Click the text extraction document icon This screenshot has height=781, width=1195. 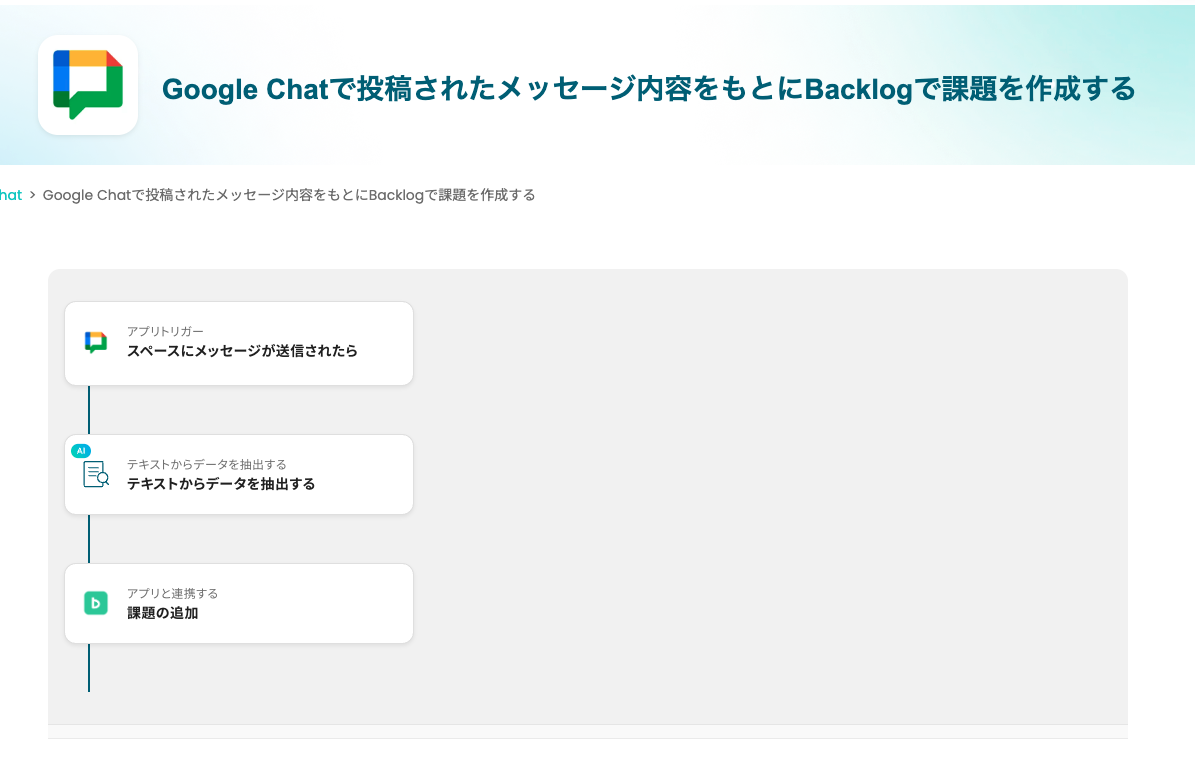tap(96, 474)
